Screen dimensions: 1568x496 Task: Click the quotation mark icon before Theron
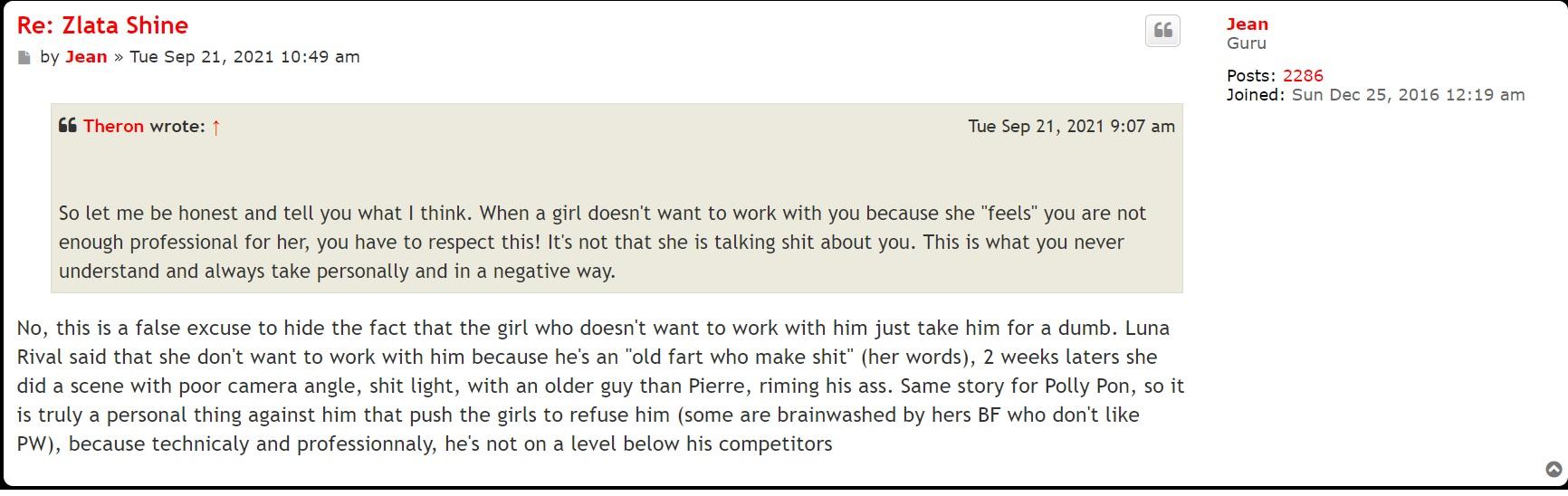(68, 126)
